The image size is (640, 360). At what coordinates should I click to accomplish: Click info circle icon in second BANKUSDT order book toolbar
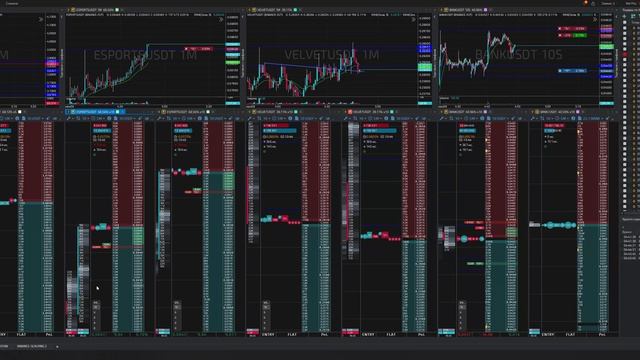[573, 118]
